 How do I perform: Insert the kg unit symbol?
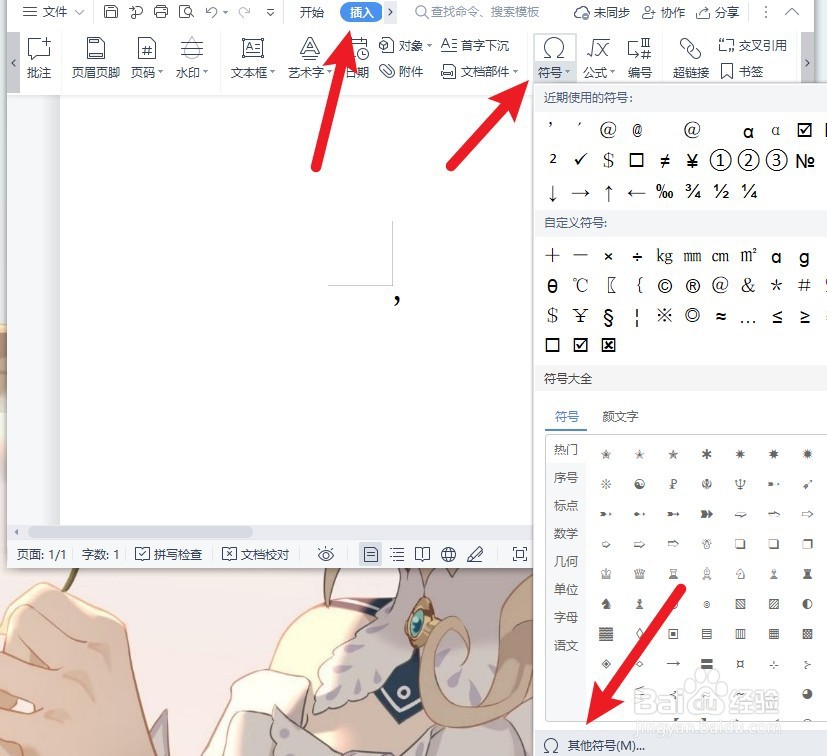click(x=665, y=256)
